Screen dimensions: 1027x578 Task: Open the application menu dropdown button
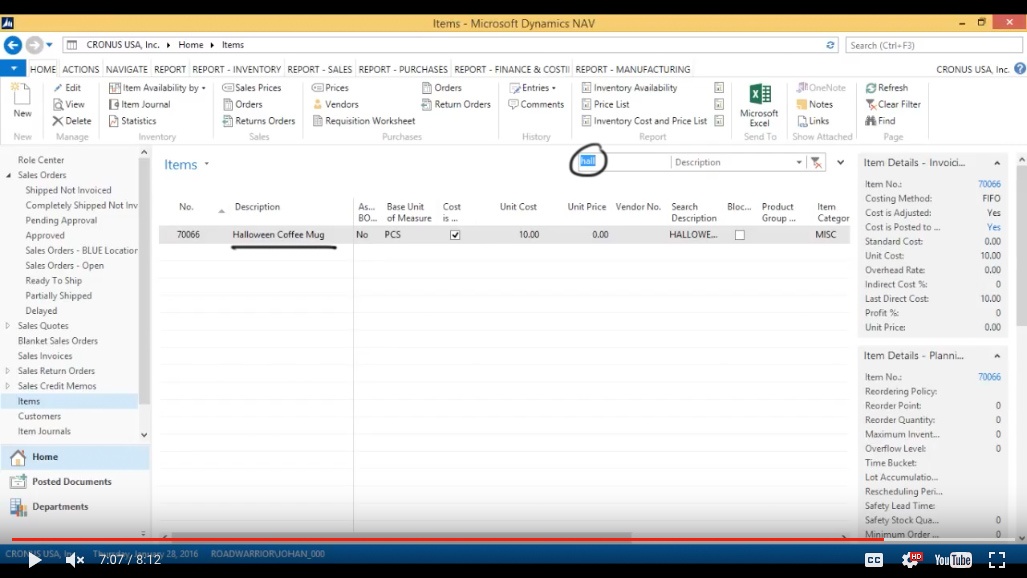point(13,68)
